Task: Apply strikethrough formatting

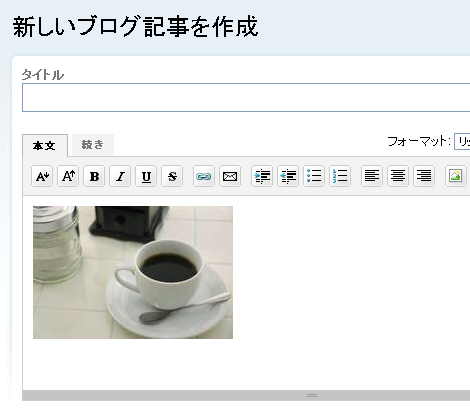Action: click(172, 176)
